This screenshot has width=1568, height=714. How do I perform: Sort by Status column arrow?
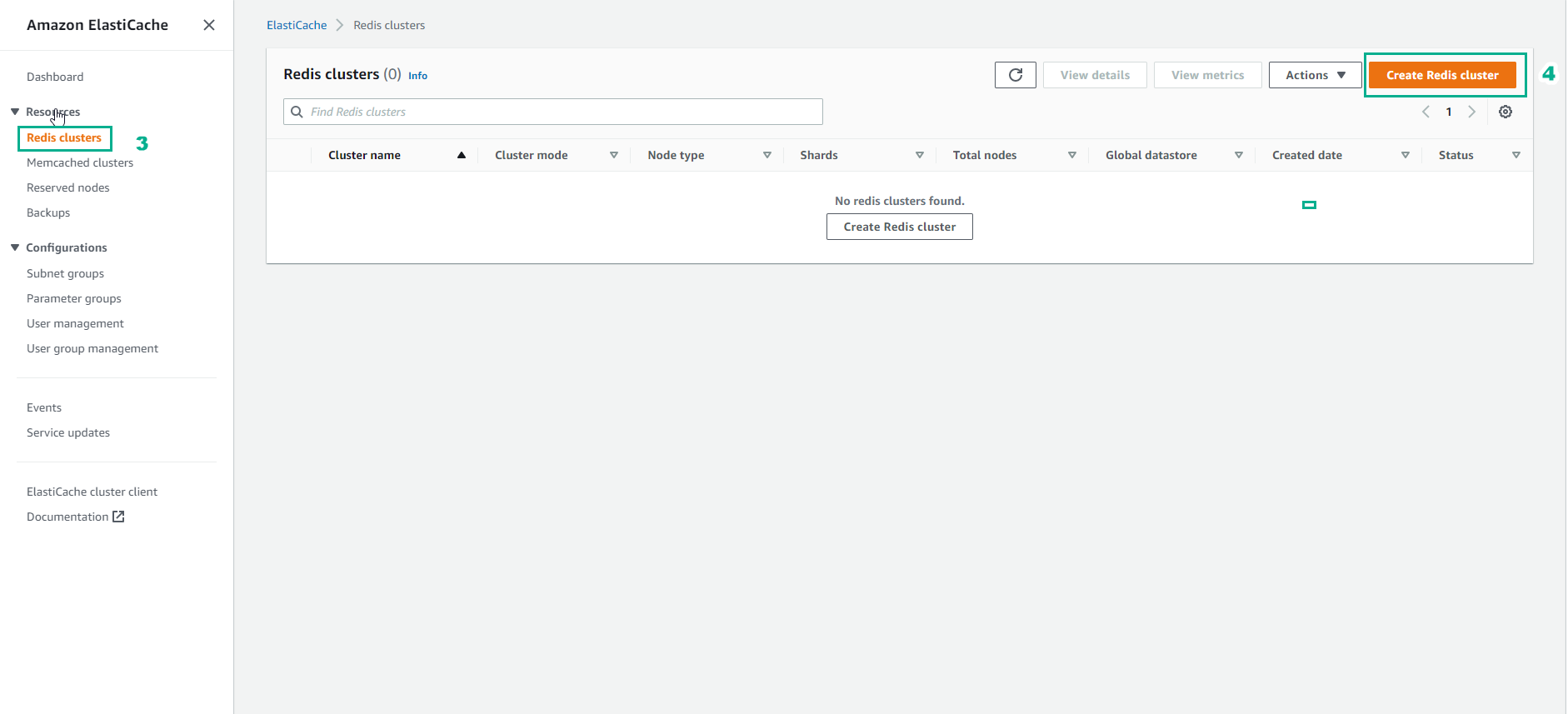[x=1516, y=155]
